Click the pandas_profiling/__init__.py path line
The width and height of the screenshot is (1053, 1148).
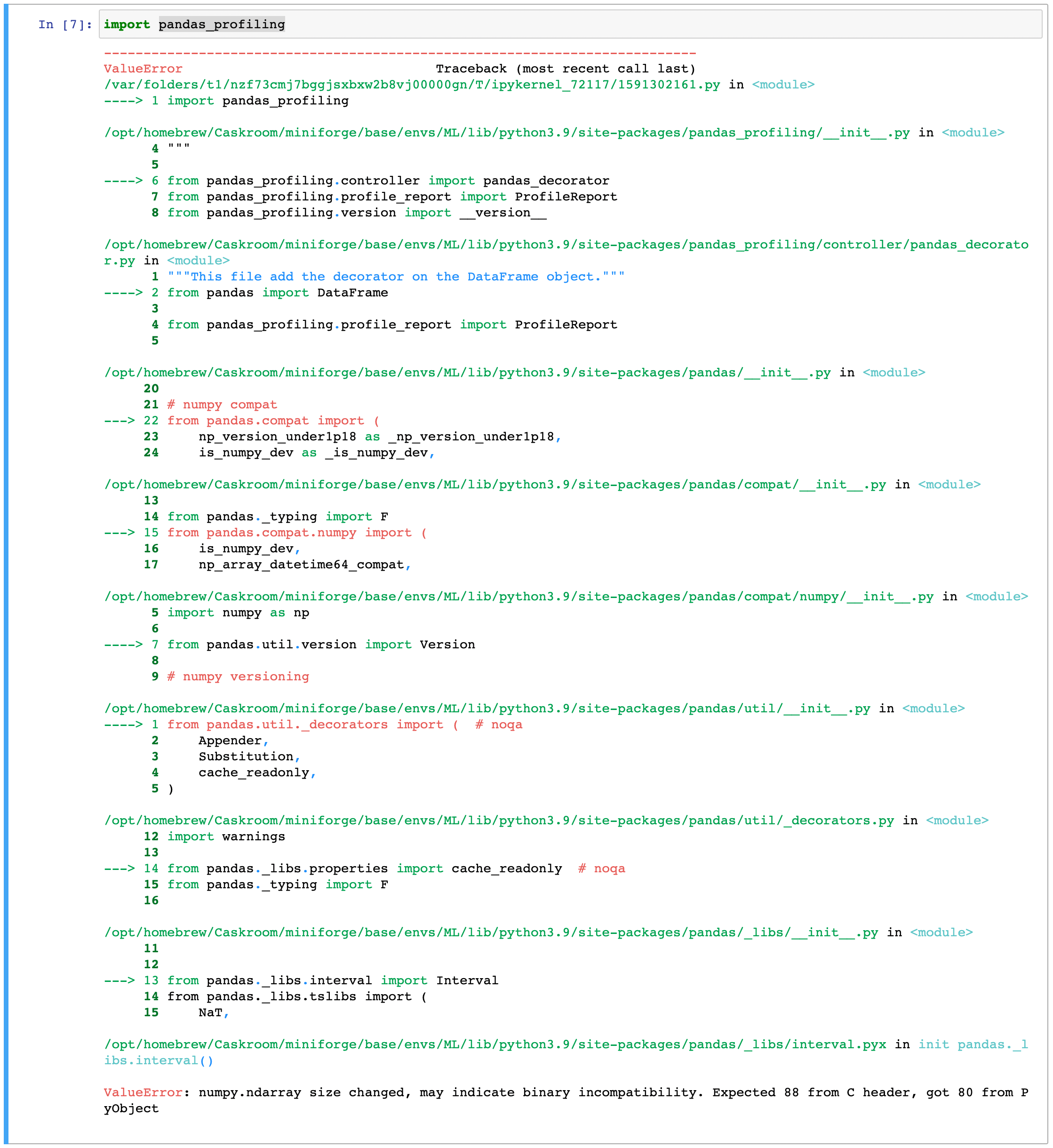point(507,133)
